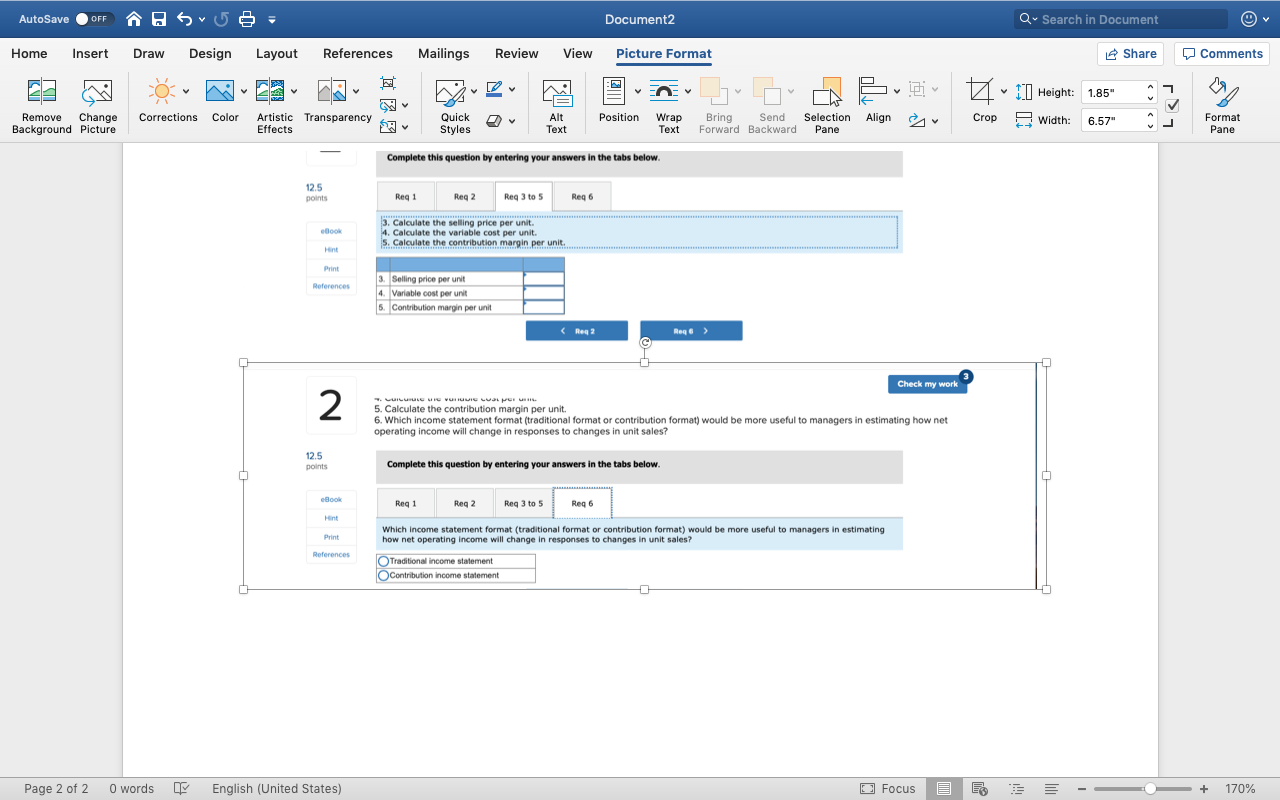Open Artistic Effects gallery
This screenshot has width=1280, height=800.
coord(270,92)
